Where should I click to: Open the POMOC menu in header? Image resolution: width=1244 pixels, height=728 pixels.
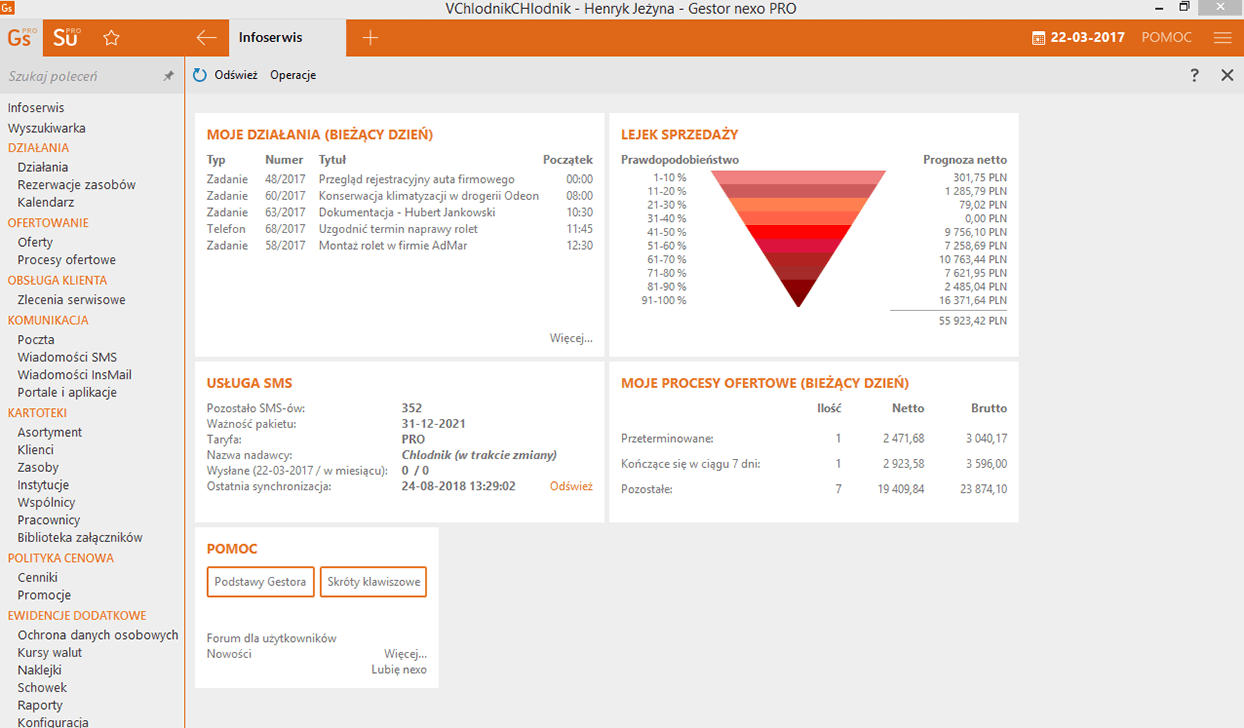pos(1167,38)
